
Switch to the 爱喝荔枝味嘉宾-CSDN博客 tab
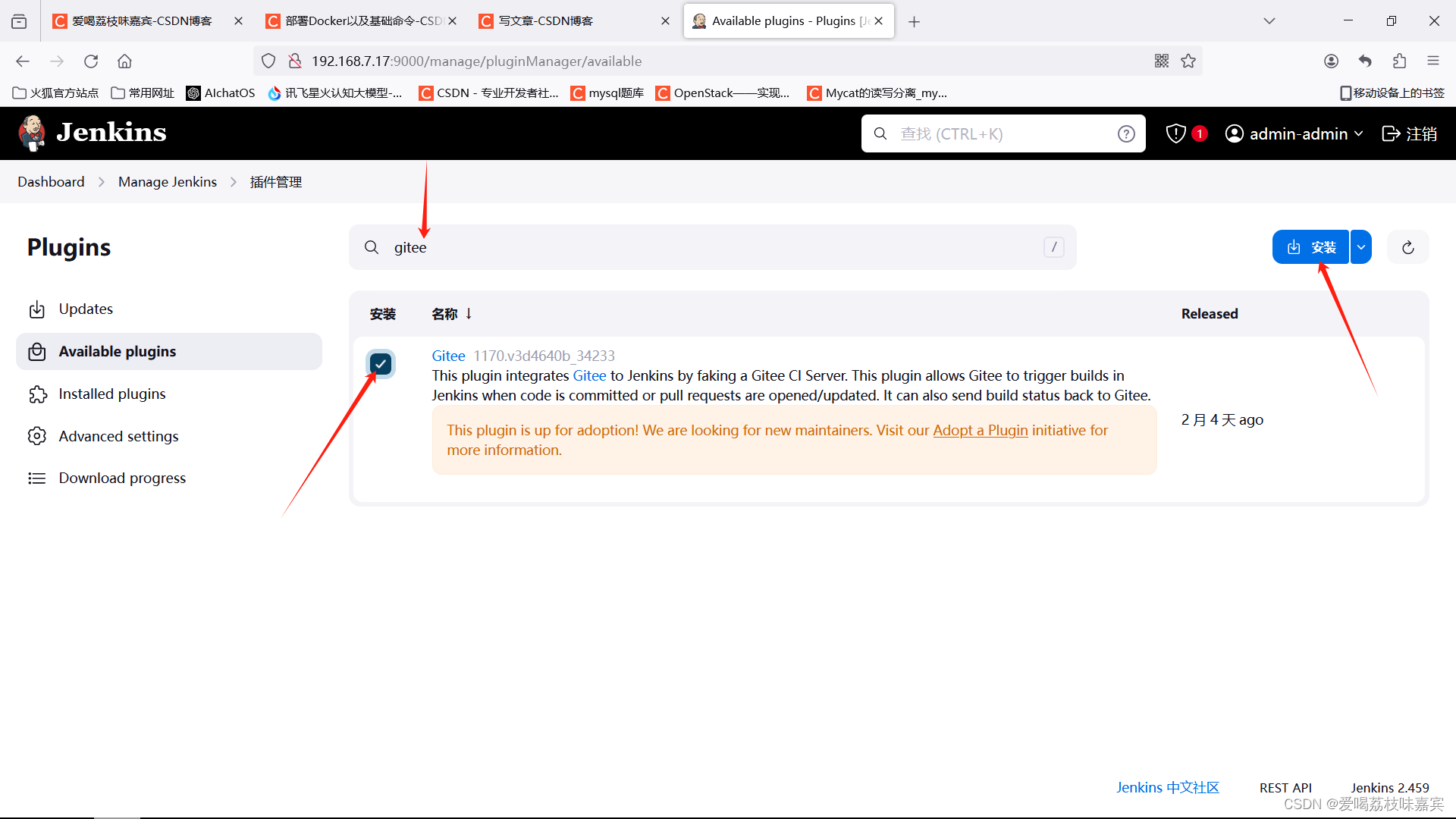tap(148, 21)
